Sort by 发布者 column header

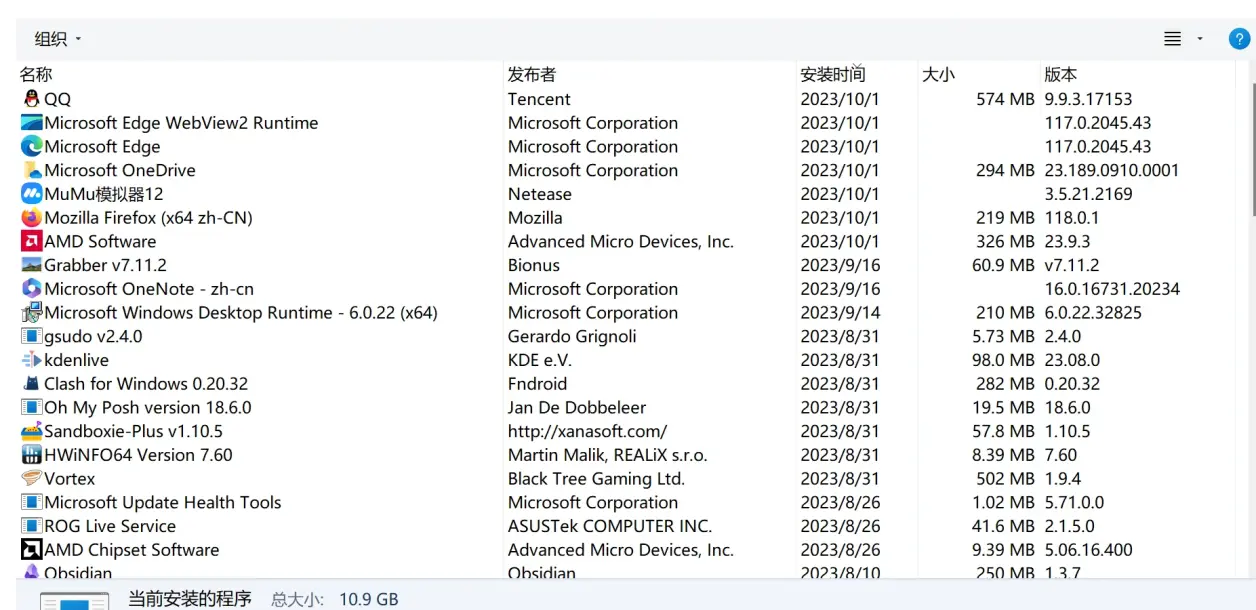pos(532,74)
